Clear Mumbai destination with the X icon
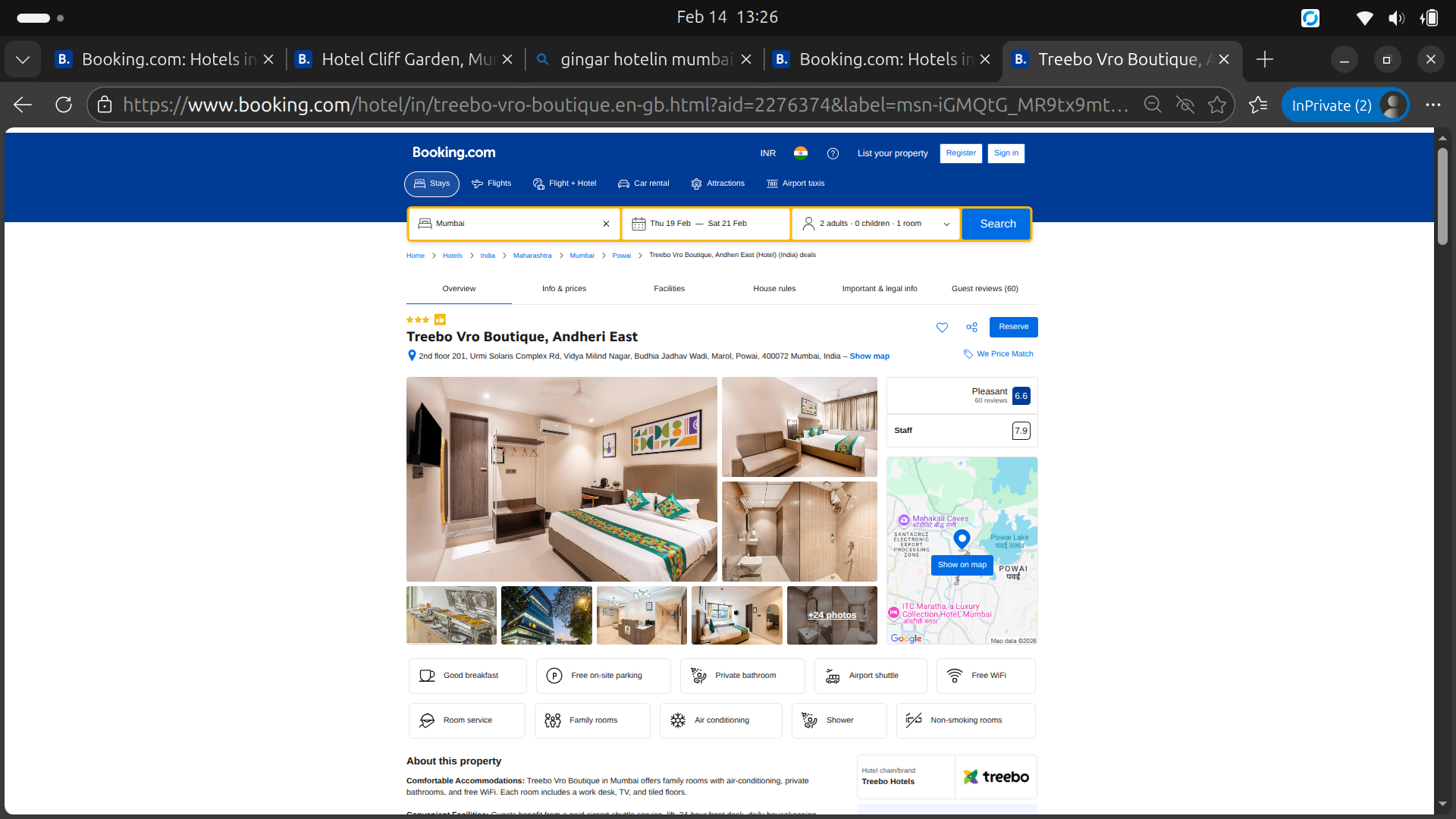The width and height of the screenshot is (1456, 819). point(606,224)
